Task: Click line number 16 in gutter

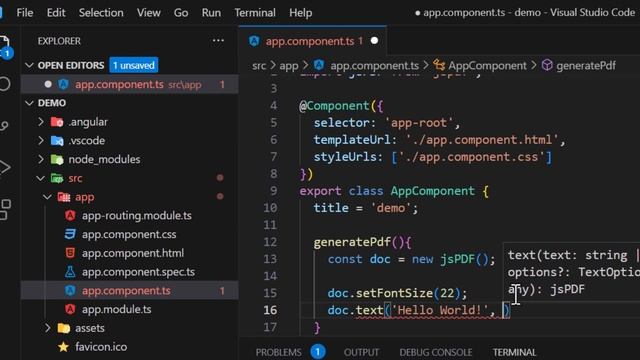Action: (x=270, y=310)
